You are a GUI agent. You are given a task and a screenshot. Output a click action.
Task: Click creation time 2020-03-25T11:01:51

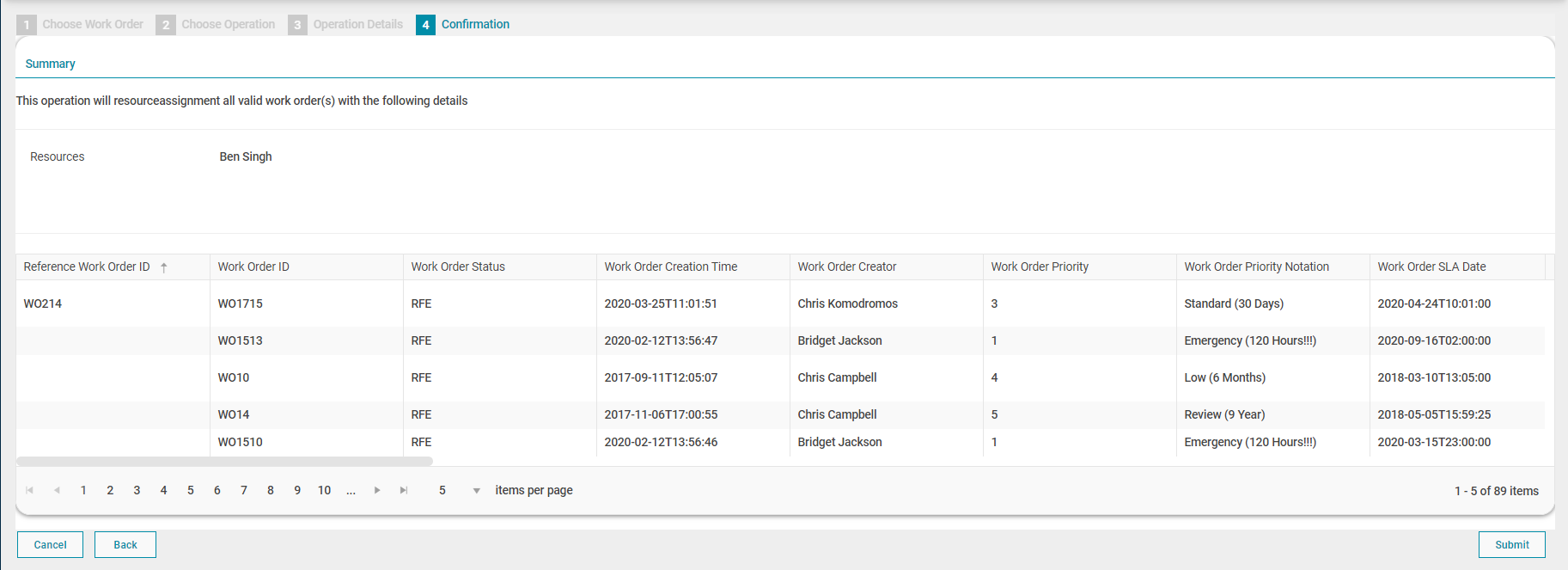(661, 303)
